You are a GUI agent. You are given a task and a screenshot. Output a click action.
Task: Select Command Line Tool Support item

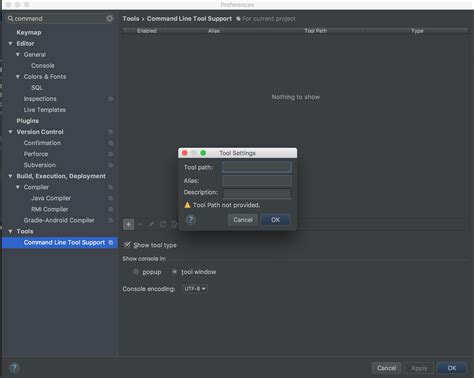pyautogui.click(x=60, y=242)
